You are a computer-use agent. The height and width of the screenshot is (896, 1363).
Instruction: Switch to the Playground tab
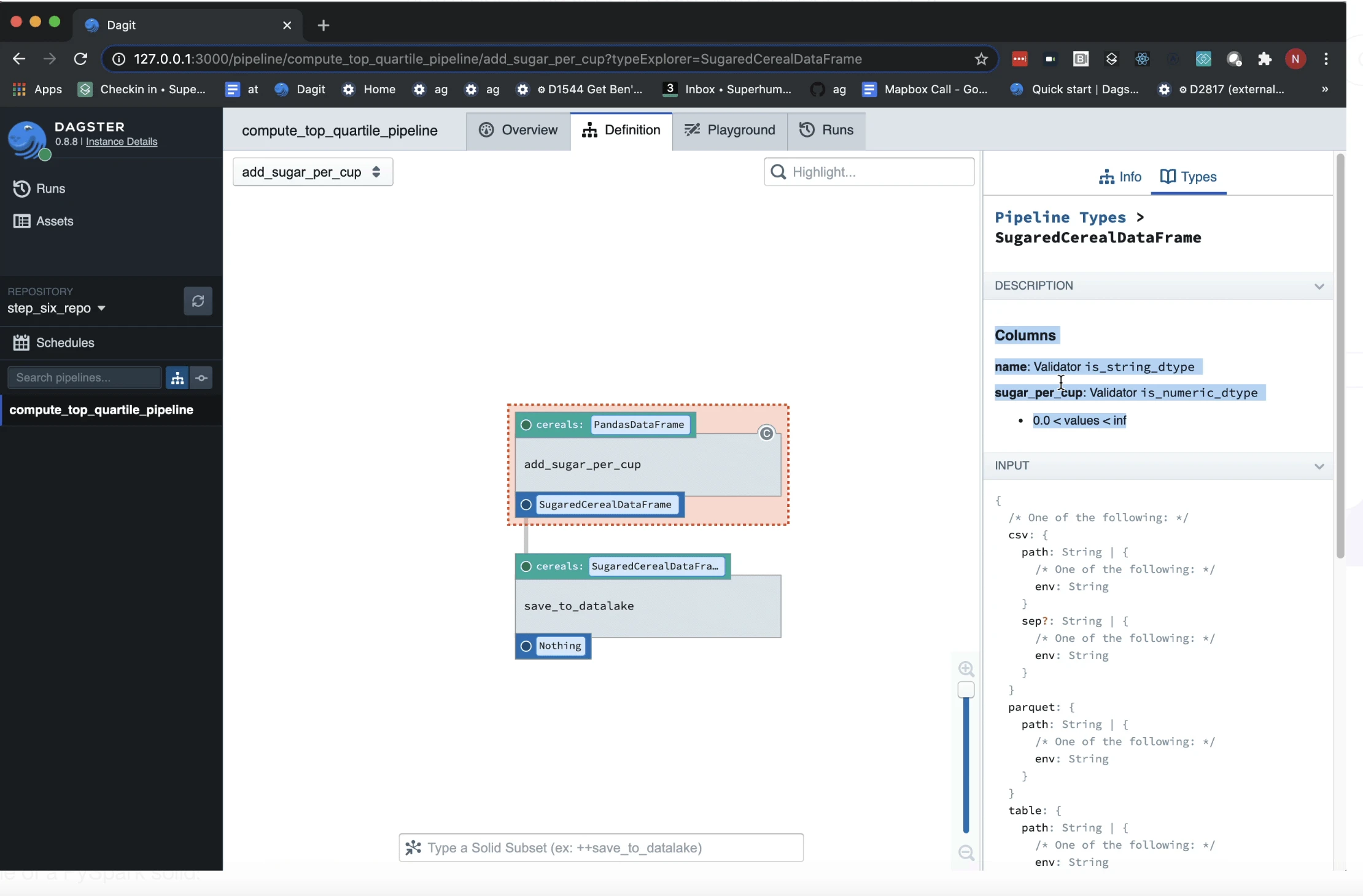pyautogui.click(x=730, y=130)
